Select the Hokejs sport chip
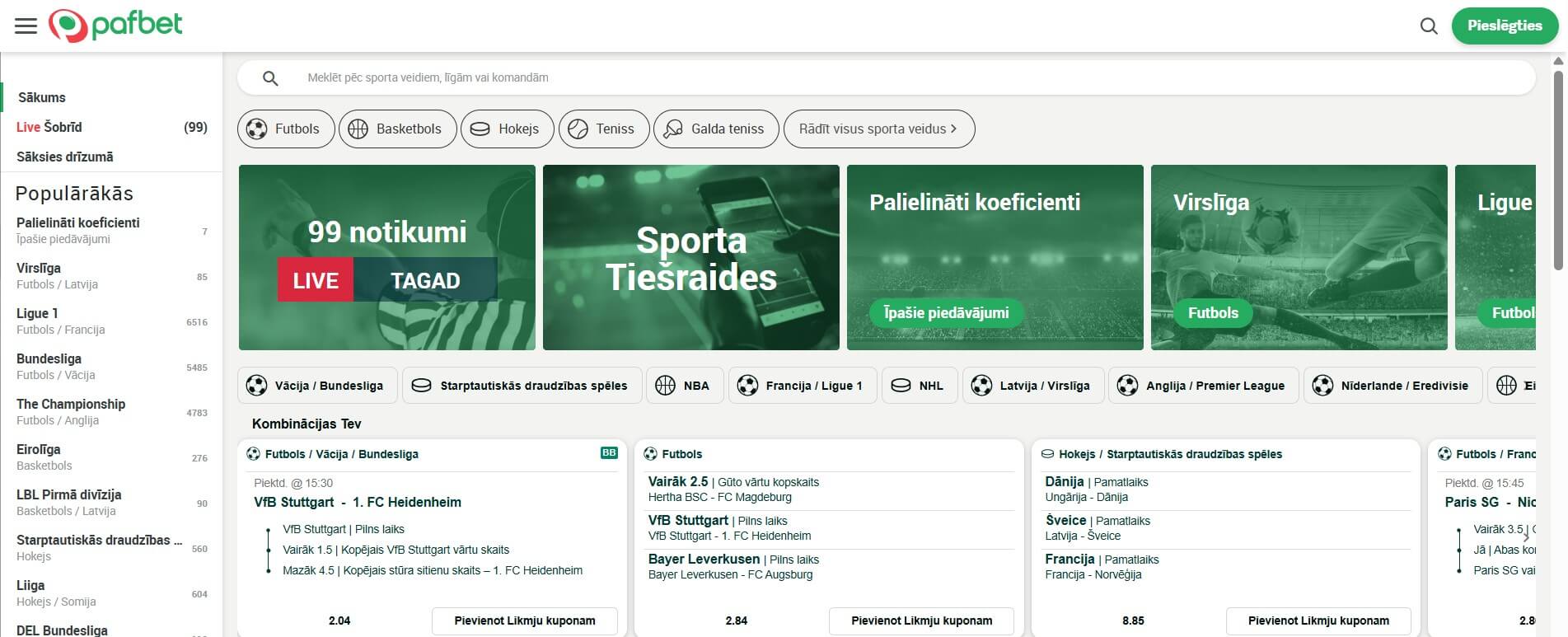The height and width of the screenshot is (637, 1568). [507, 129]
